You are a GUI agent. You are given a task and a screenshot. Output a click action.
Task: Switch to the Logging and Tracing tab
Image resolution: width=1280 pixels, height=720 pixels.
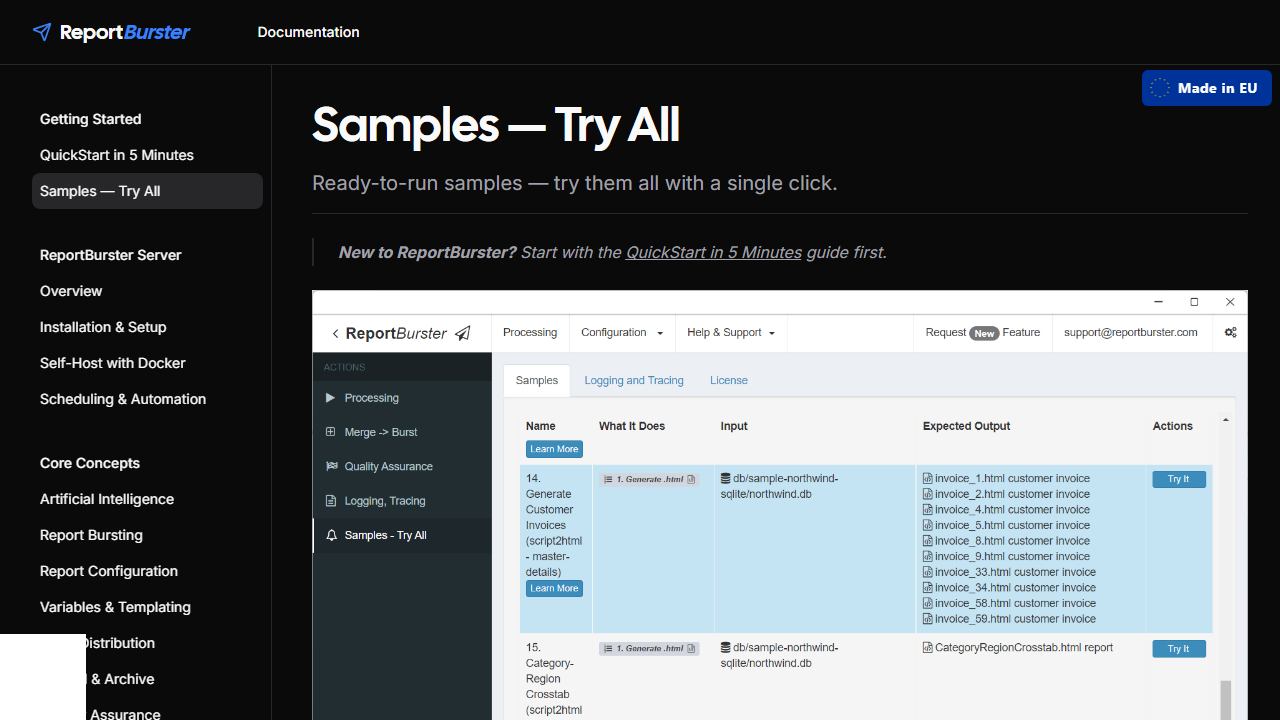click(634, 380)
